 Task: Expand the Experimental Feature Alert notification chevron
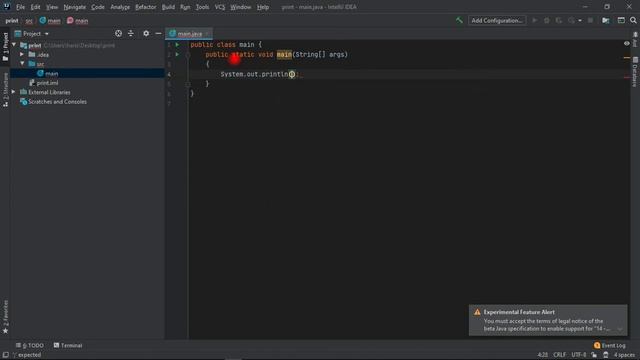click(x=620, y=329)
